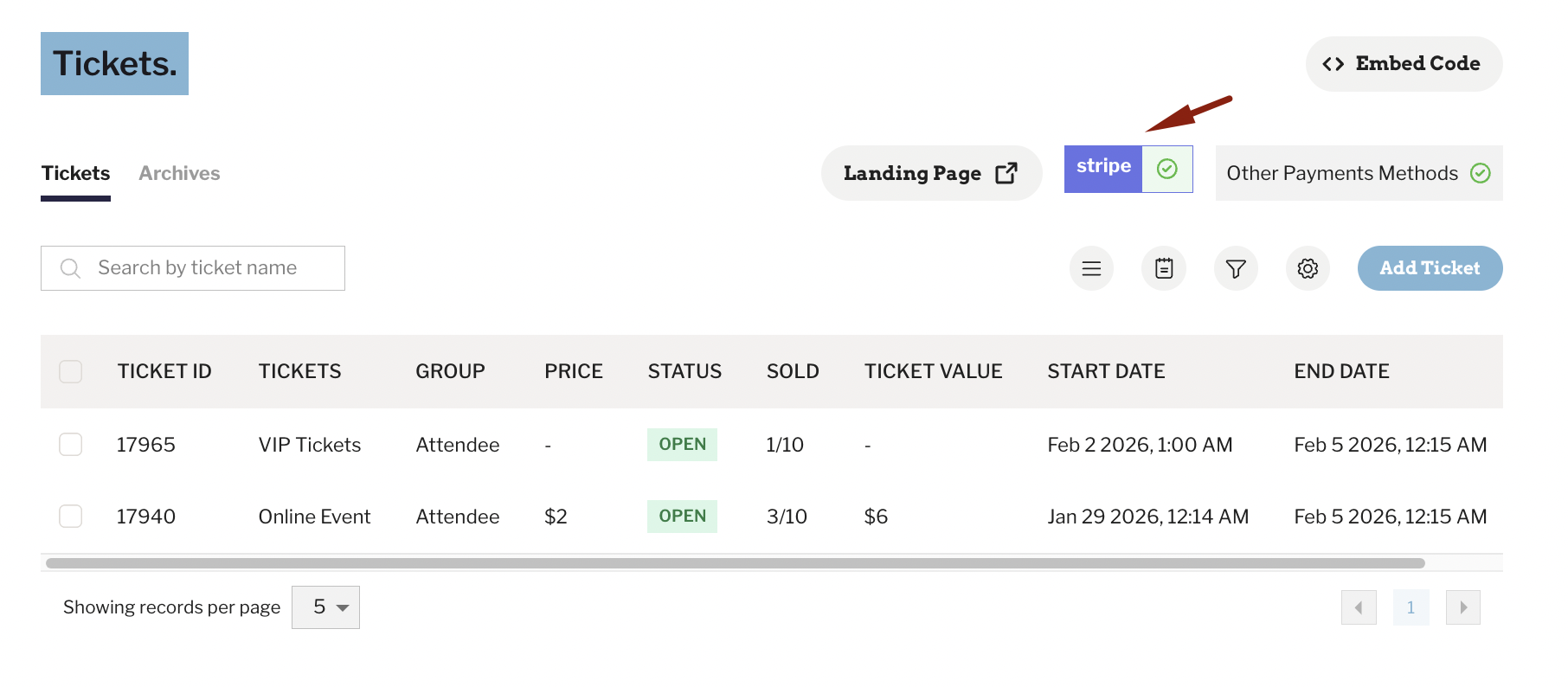Click the 3/10 sold cell
This screenshot has height=687, width=1568.
pyautogui.click(x=787, y=517)
